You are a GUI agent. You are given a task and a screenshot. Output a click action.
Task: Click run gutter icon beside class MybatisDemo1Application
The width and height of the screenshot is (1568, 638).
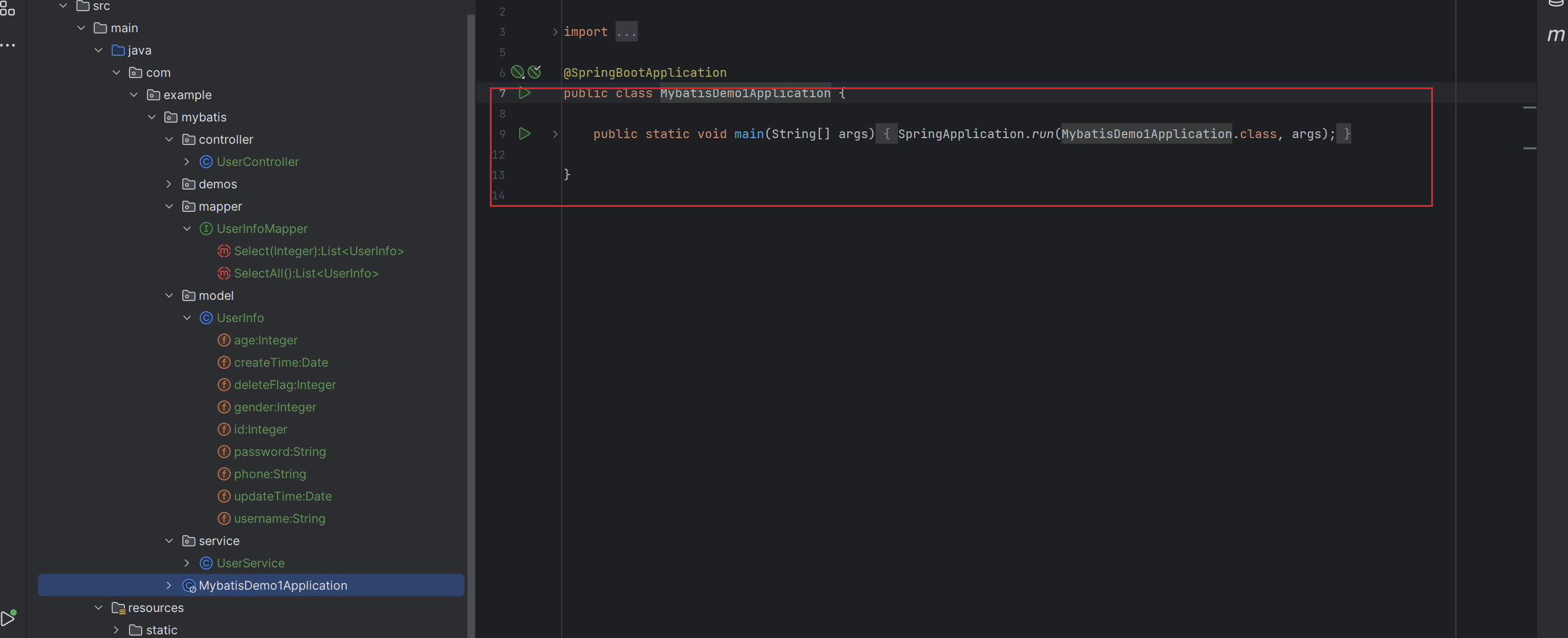(525, 94)
